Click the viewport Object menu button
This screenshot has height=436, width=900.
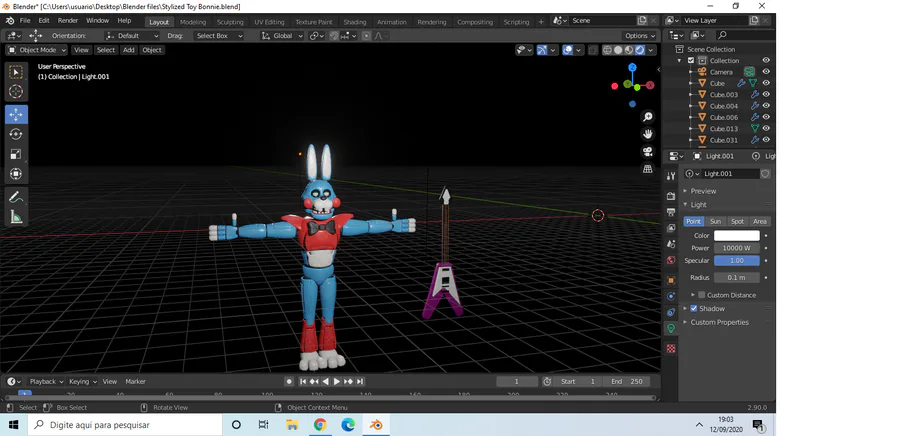tap(152, 50)
